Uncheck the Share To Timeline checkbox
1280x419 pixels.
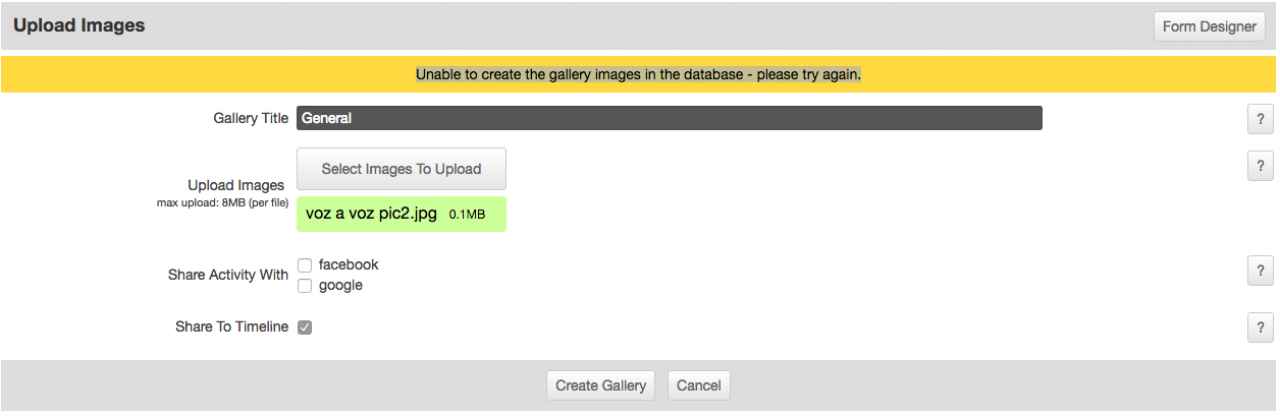[x=305, y=327]
